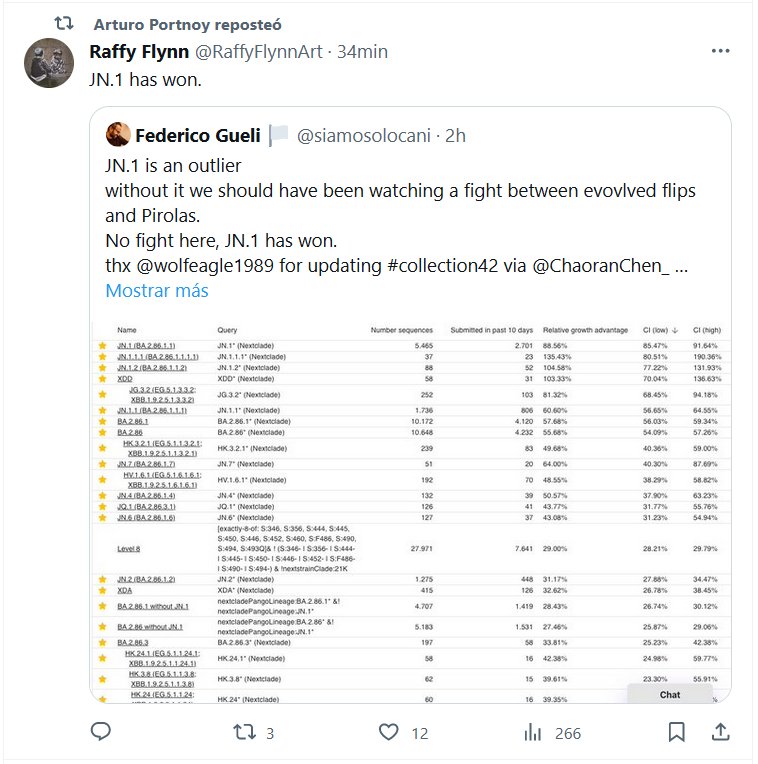The height and width of the screenshot is (764, 758).
Task: Sort by CI (low) column header
Action: point(660,329)
